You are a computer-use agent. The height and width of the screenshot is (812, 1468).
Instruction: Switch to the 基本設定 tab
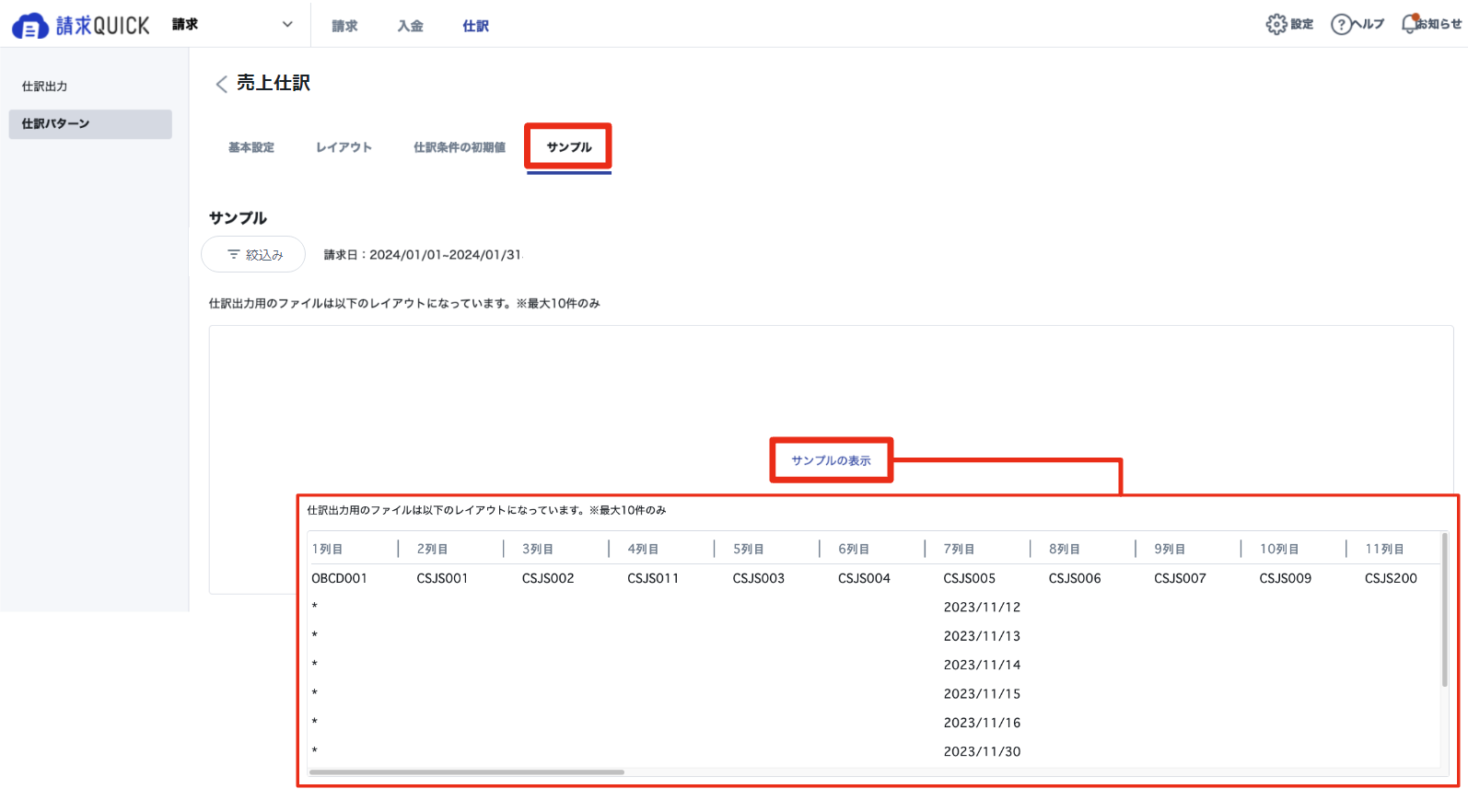pos(251,147)
